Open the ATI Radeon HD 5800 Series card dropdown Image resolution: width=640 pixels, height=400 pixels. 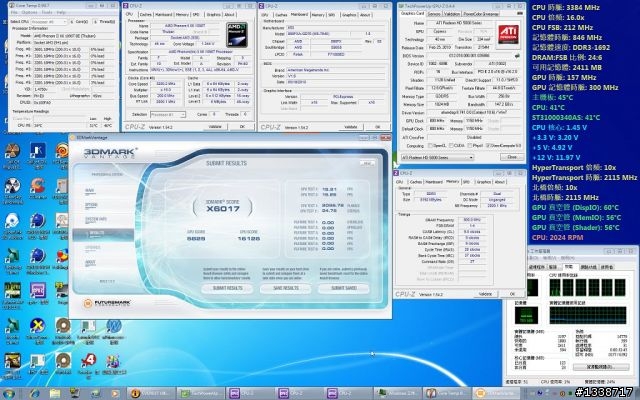tap(437, 157)
